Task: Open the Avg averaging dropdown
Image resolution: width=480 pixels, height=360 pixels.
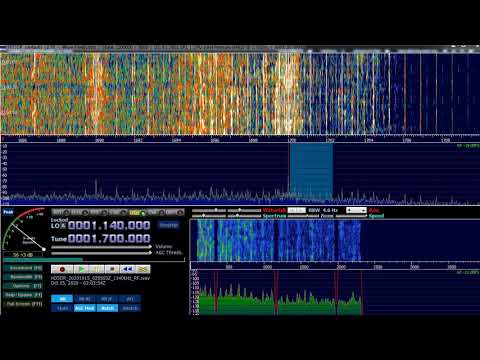Action: [356, 210]
